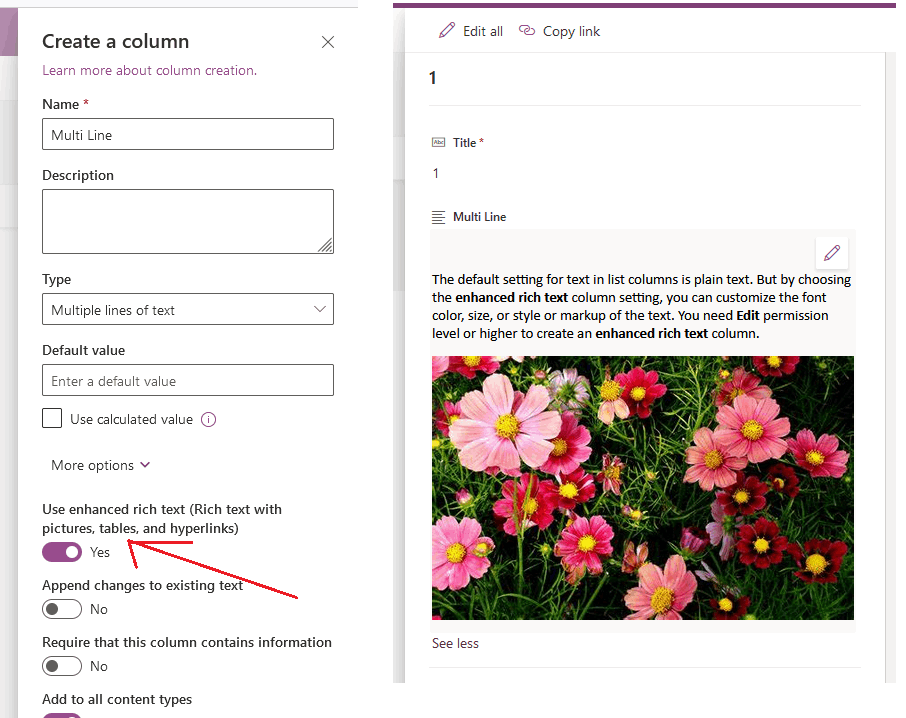Click the Multi Line field label
Screen dimensions: 906x718
point(480,217)
